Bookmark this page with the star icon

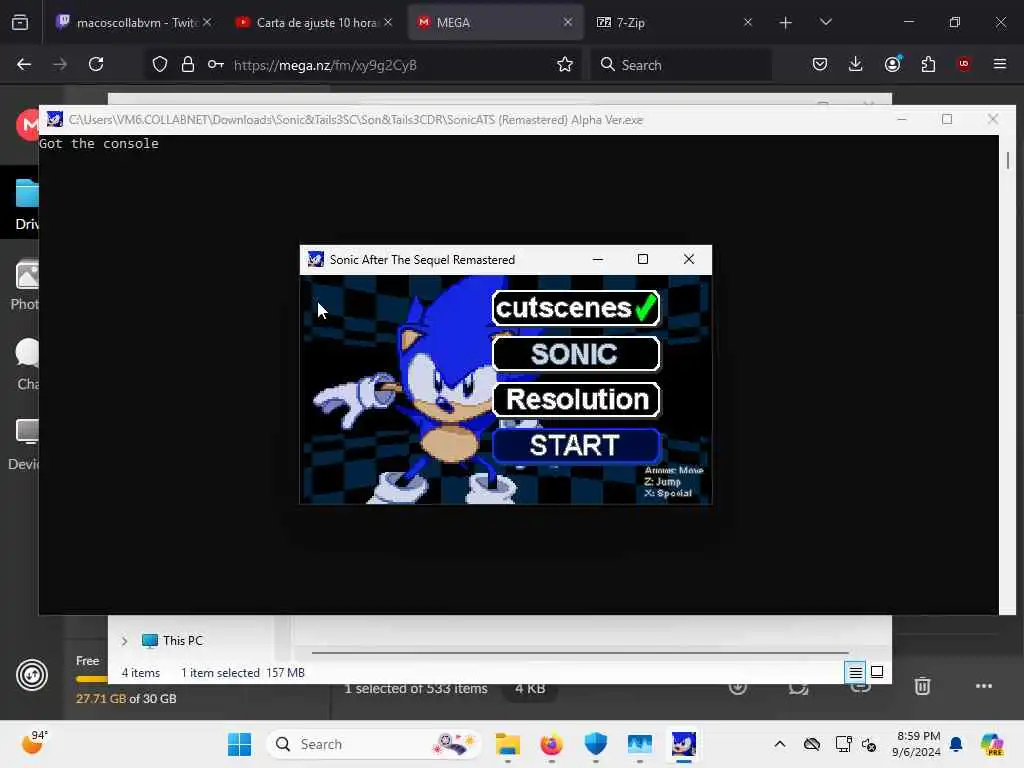(x=565, y=65)
